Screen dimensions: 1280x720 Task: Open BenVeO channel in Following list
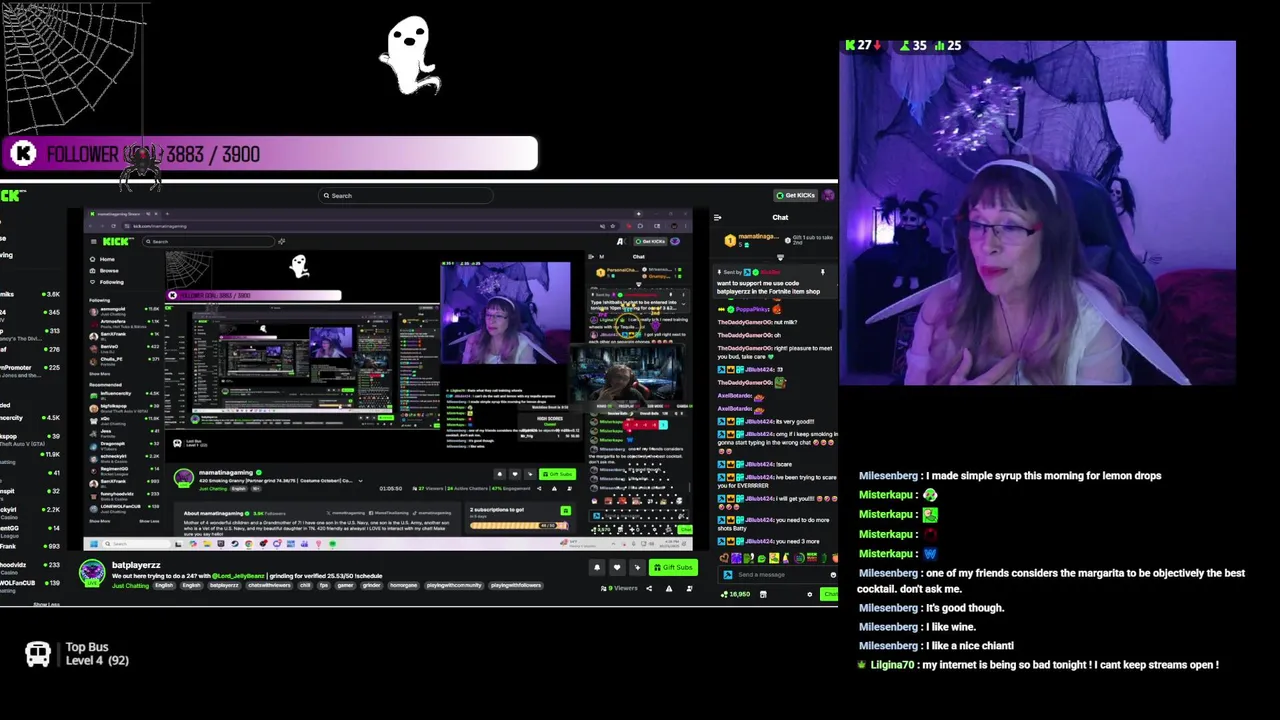(x=124, y=347)
